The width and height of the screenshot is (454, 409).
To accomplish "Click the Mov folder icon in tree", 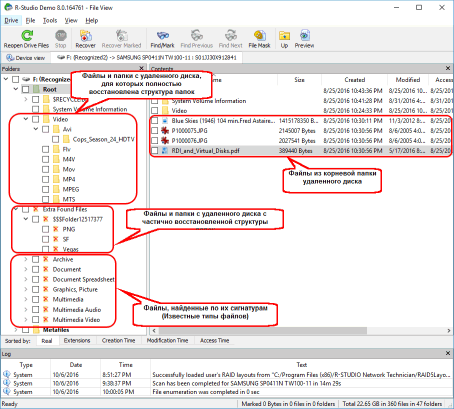I will click(x=56, y=169).
